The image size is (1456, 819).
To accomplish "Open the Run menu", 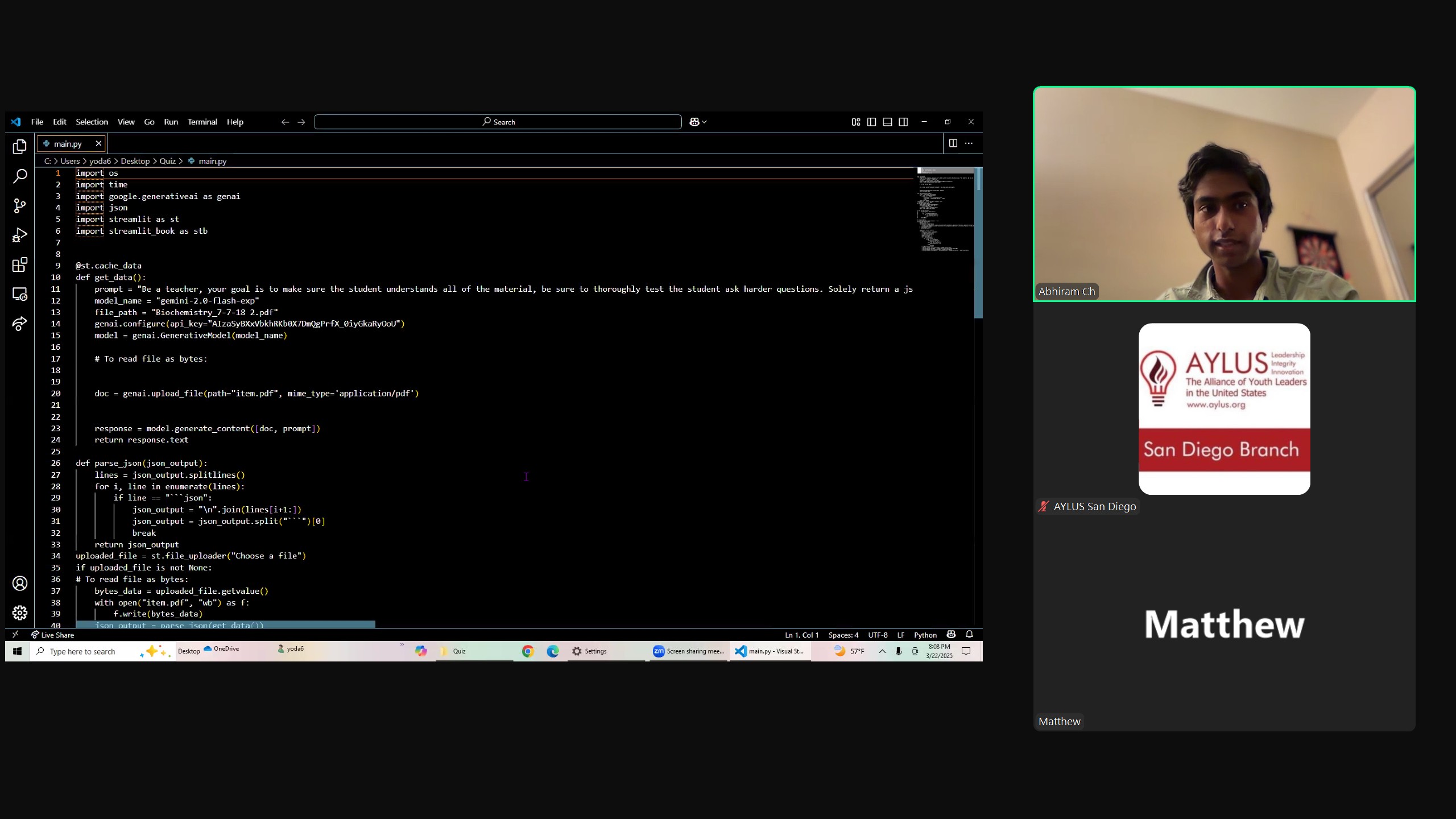I will [171, 122].
